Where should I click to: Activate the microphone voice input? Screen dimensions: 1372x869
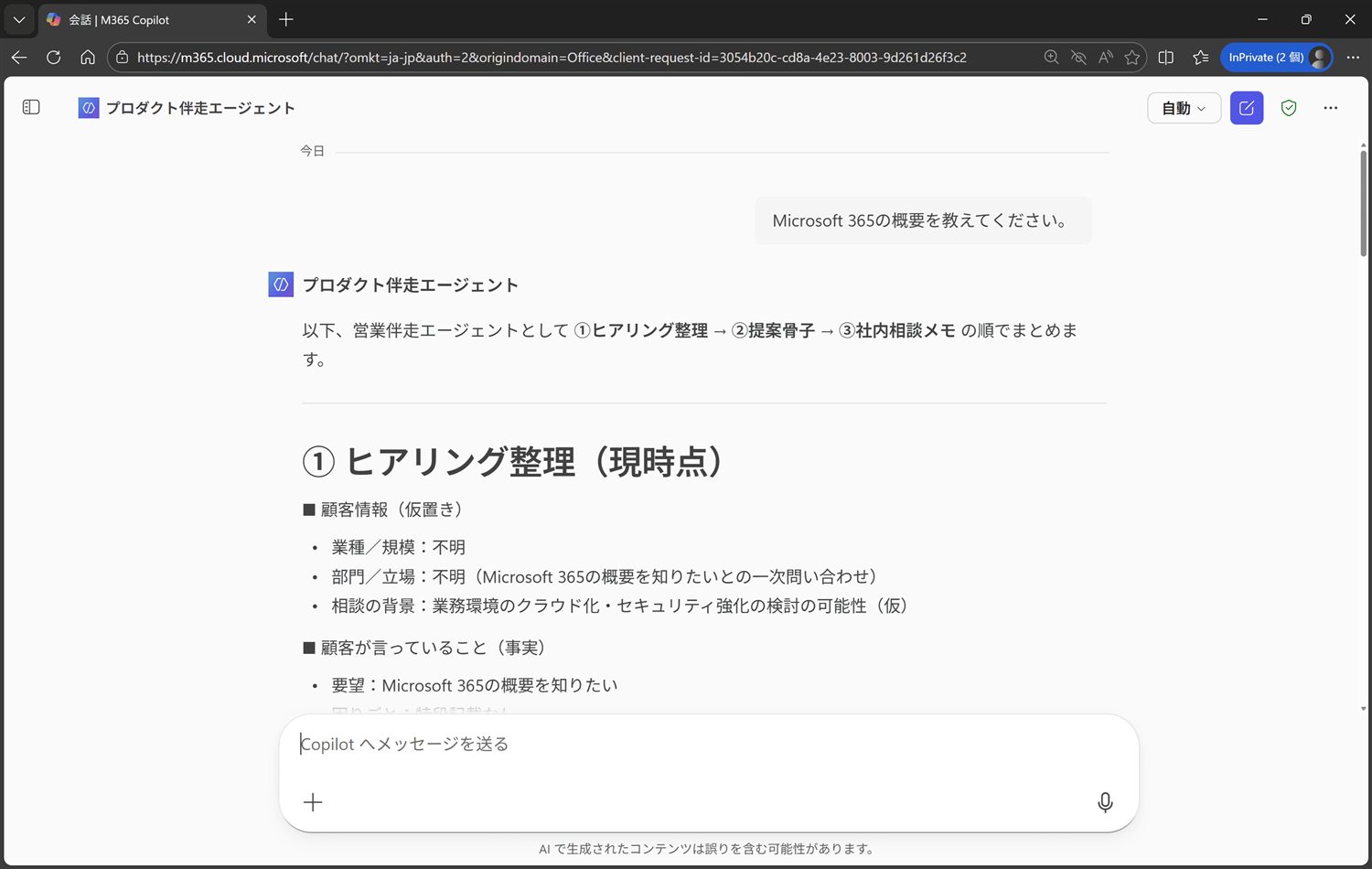(1105, 802)
